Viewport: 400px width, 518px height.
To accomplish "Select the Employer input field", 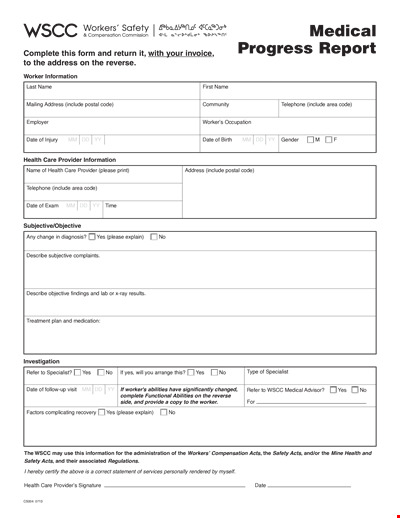I will tap(112, 126).
